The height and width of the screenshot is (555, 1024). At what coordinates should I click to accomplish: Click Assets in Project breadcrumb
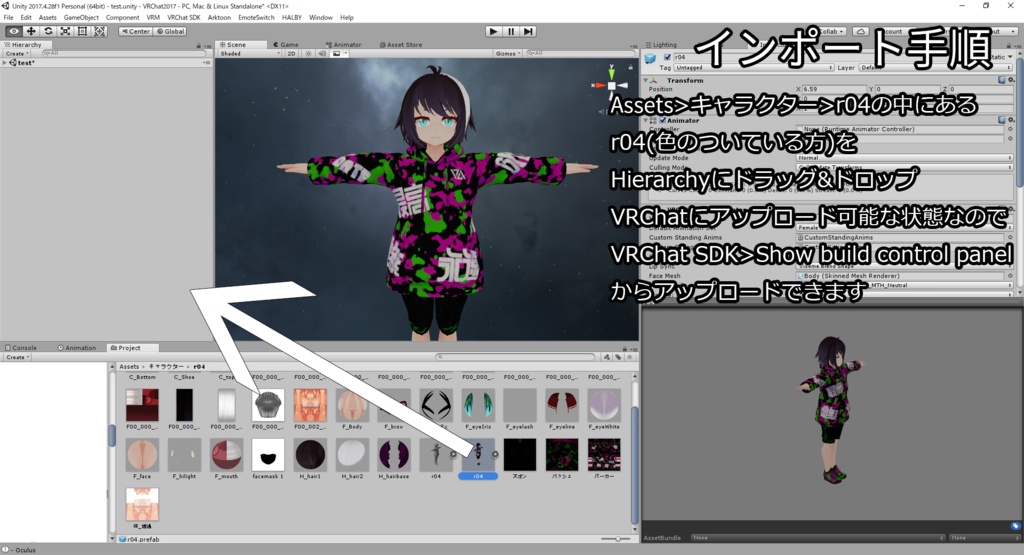(129, 367)
